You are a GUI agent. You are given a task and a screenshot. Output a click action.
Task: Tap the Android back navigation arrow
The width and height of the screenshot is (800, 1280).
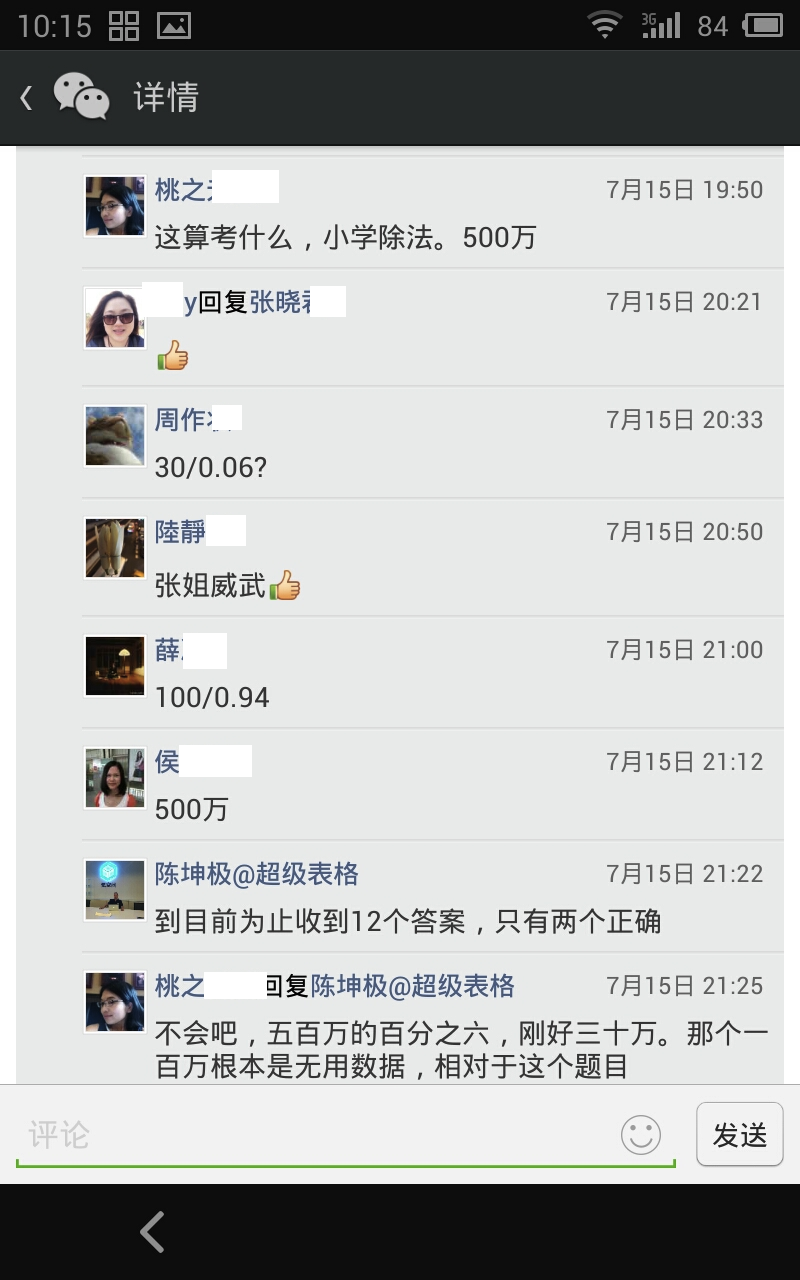click(152, 1232)
